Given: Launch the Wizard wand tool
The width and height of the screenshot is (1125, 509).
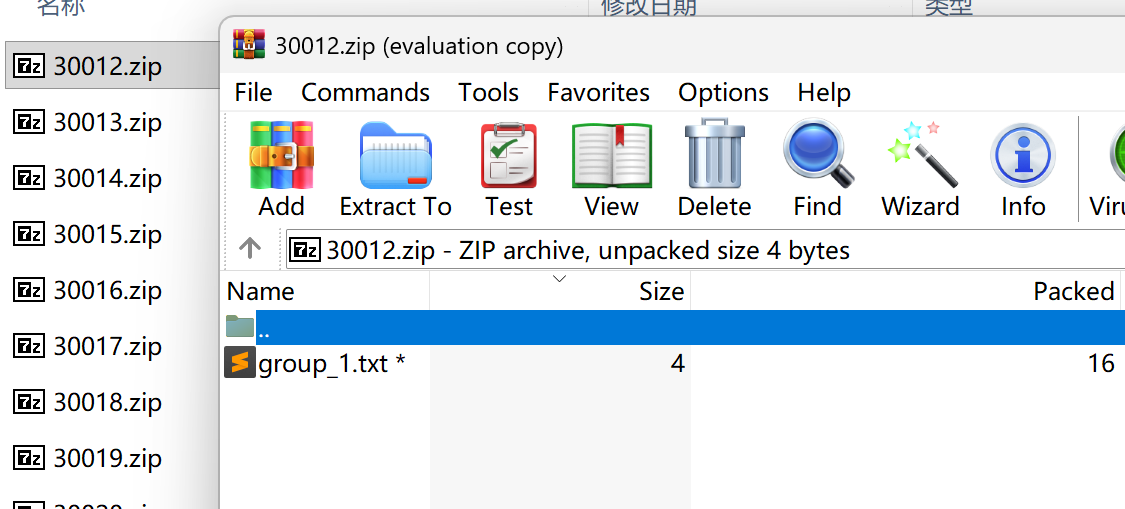Looking at the screenshot, I should [920, 155].
